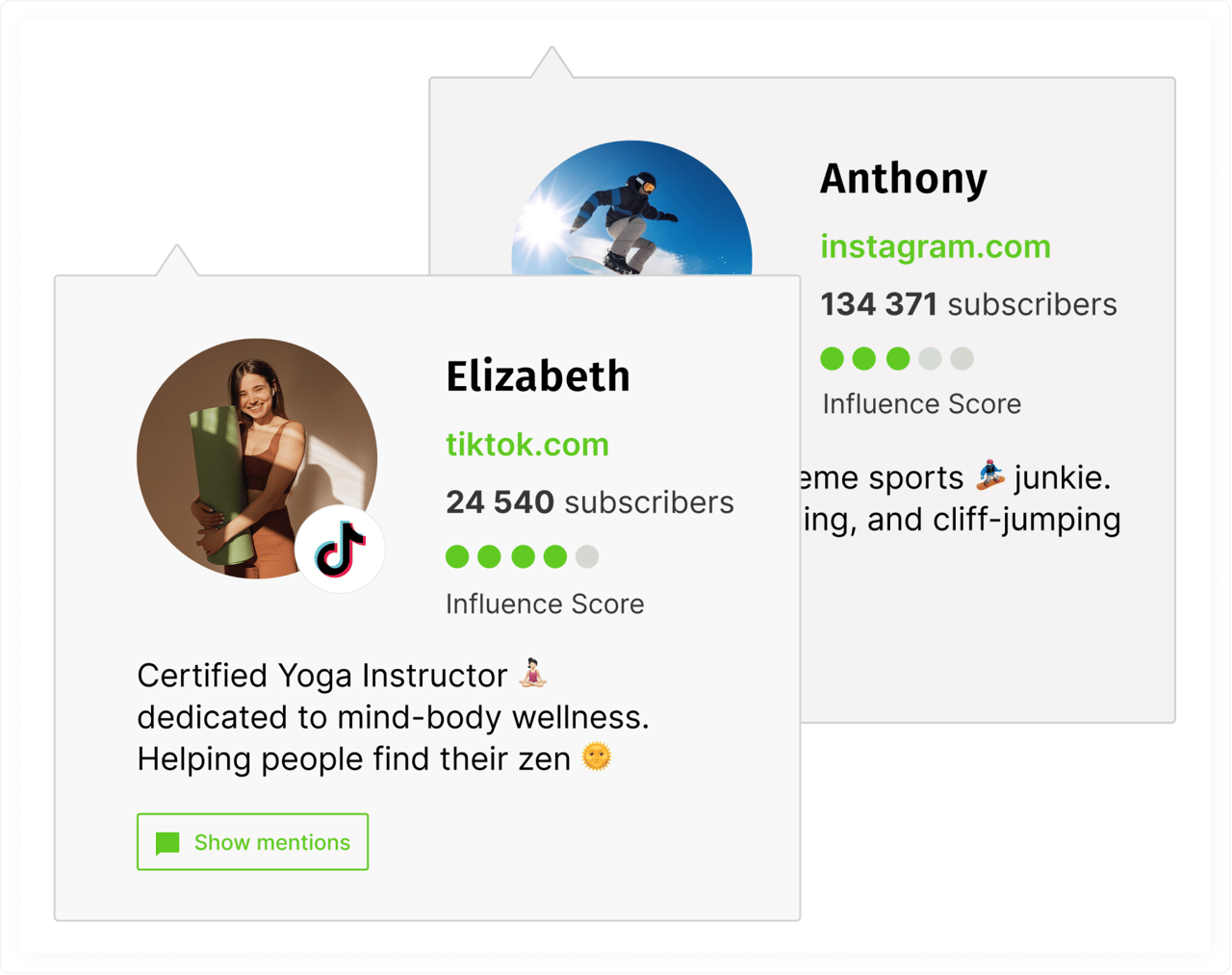Screen dimensions: 1232x975
Task: Expand Anthony's card via its top pointer arrow
Action: tap(551, 64)
